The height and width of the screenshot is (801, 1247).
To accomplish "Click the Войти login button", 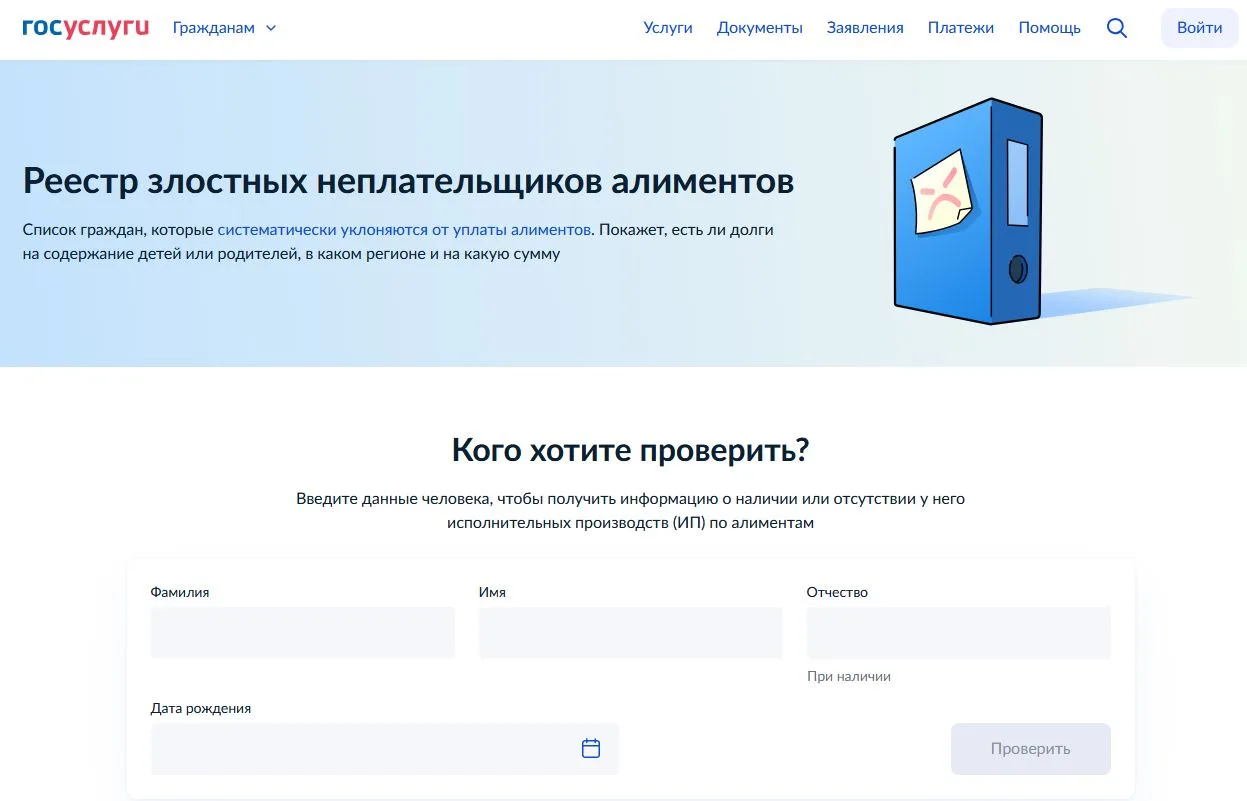I will pyautogui.click(x=1200, y=28).
